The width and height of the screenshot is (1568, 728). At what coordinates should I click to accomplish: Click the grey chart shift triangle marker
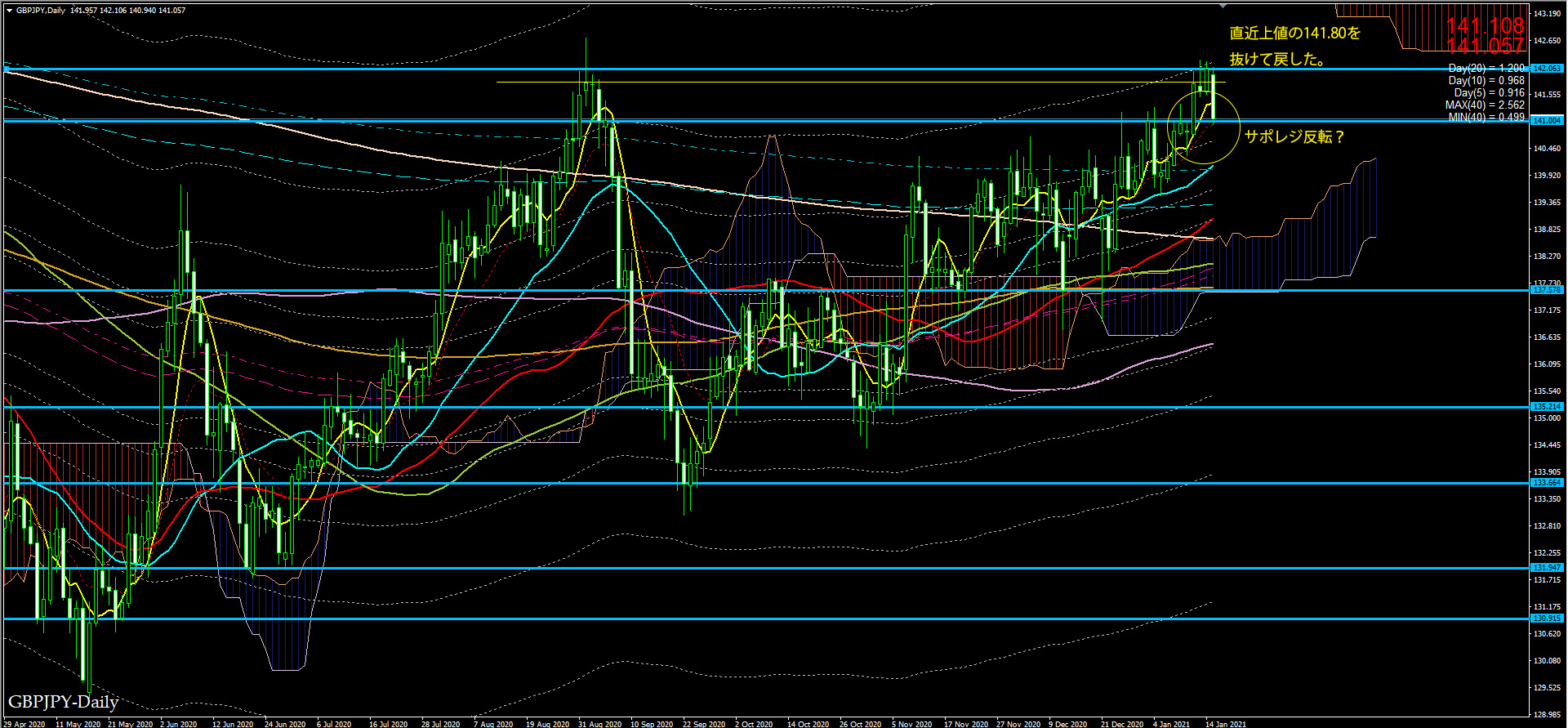(1223, 6)
